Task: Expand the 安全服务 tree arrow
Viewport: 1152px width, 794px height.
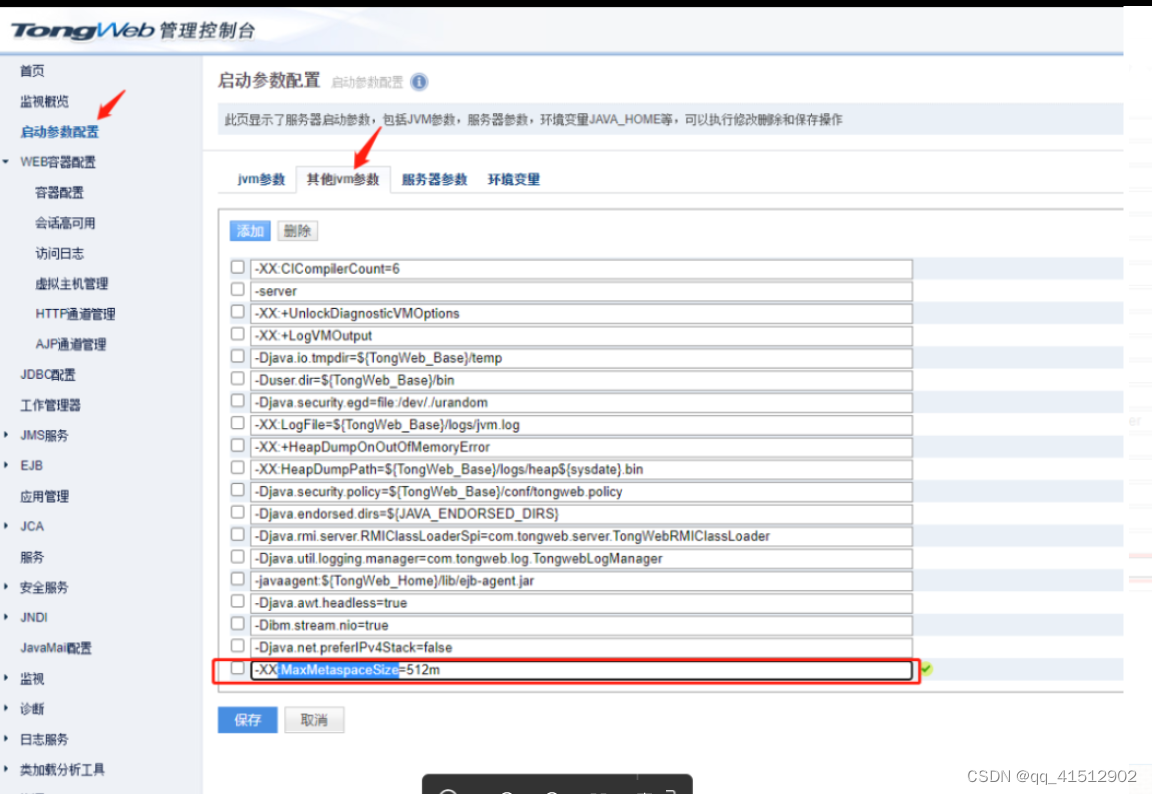Action: (6, 587)
